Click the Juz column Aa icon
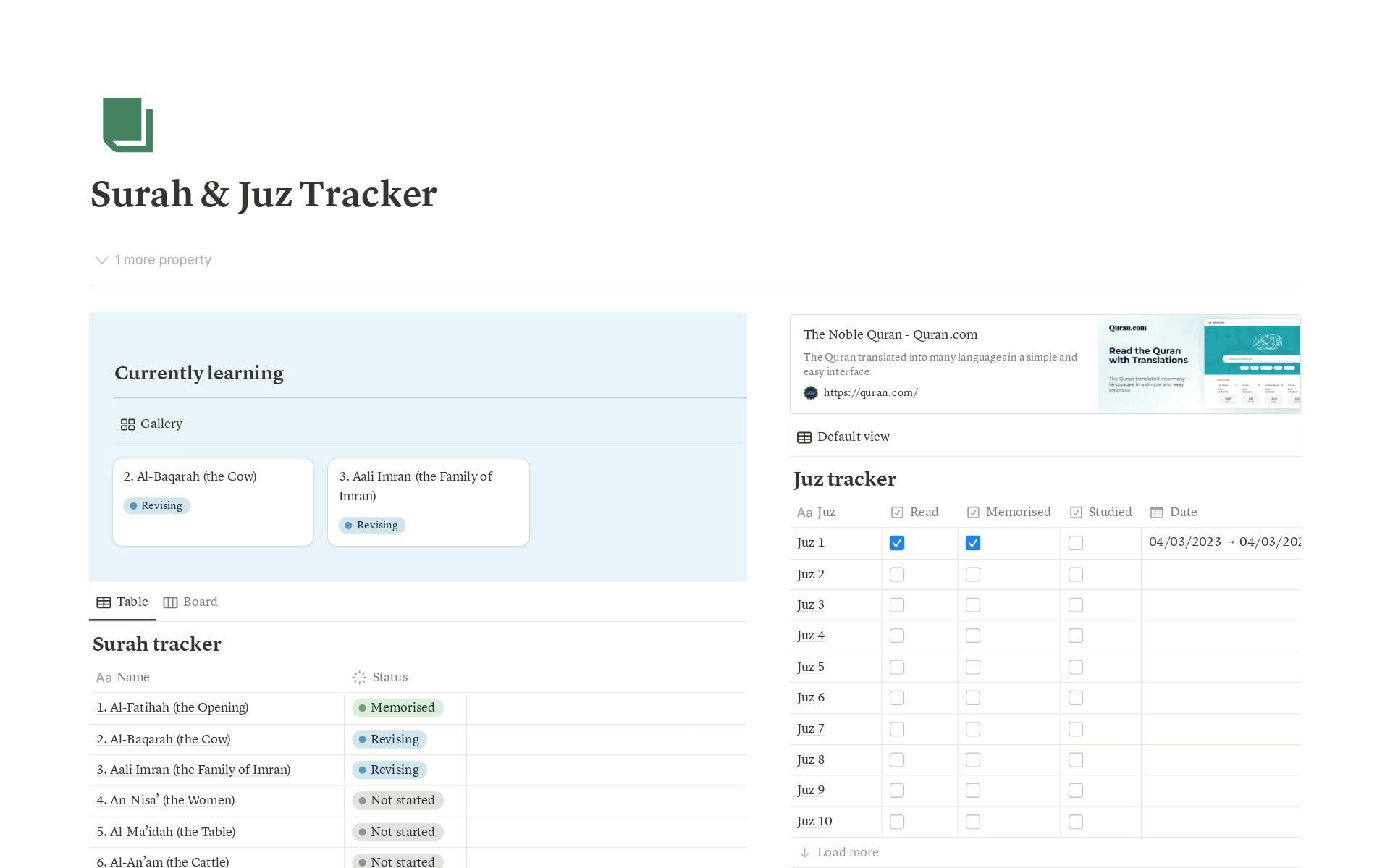1390x868 pixels. click(x=804, y=513)
